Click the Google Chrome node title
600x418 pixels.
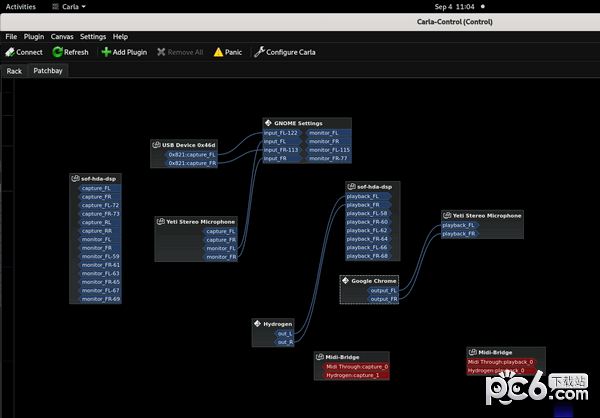(x=373, y=281)
